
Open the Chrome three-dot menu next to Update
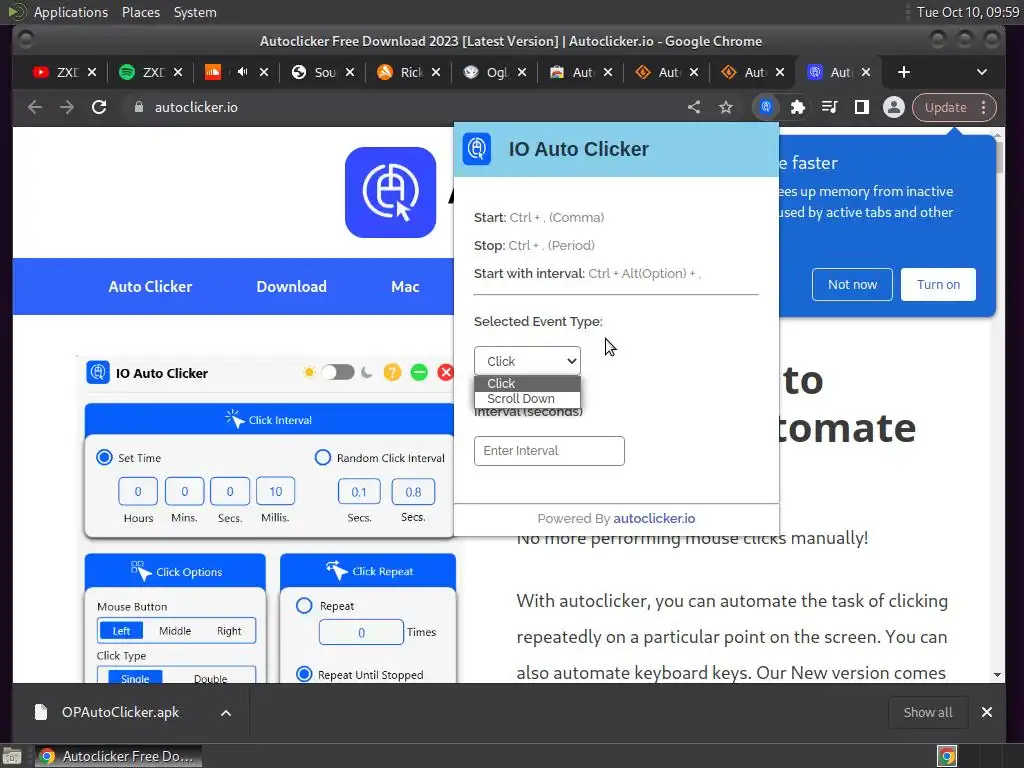(x=984, y=107)
